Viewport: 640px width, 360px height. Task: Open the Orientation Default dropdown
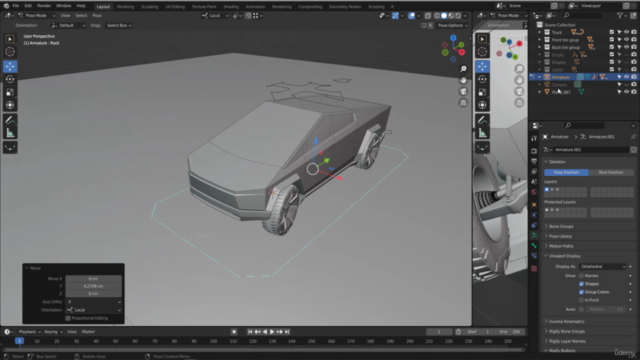pyautogui.click(x=68, y=25)
